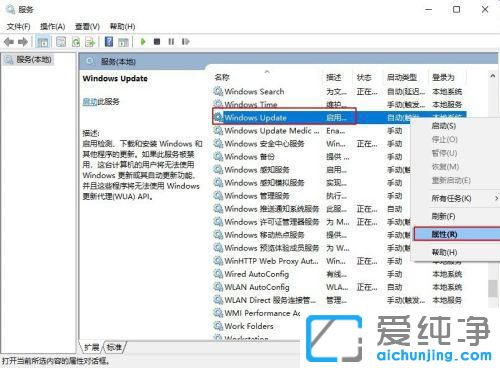Image resolution: width=500 pixels, height=368 pixels.
Task: Click the Export list toolbar icon
Action: [x=90, y=42]
